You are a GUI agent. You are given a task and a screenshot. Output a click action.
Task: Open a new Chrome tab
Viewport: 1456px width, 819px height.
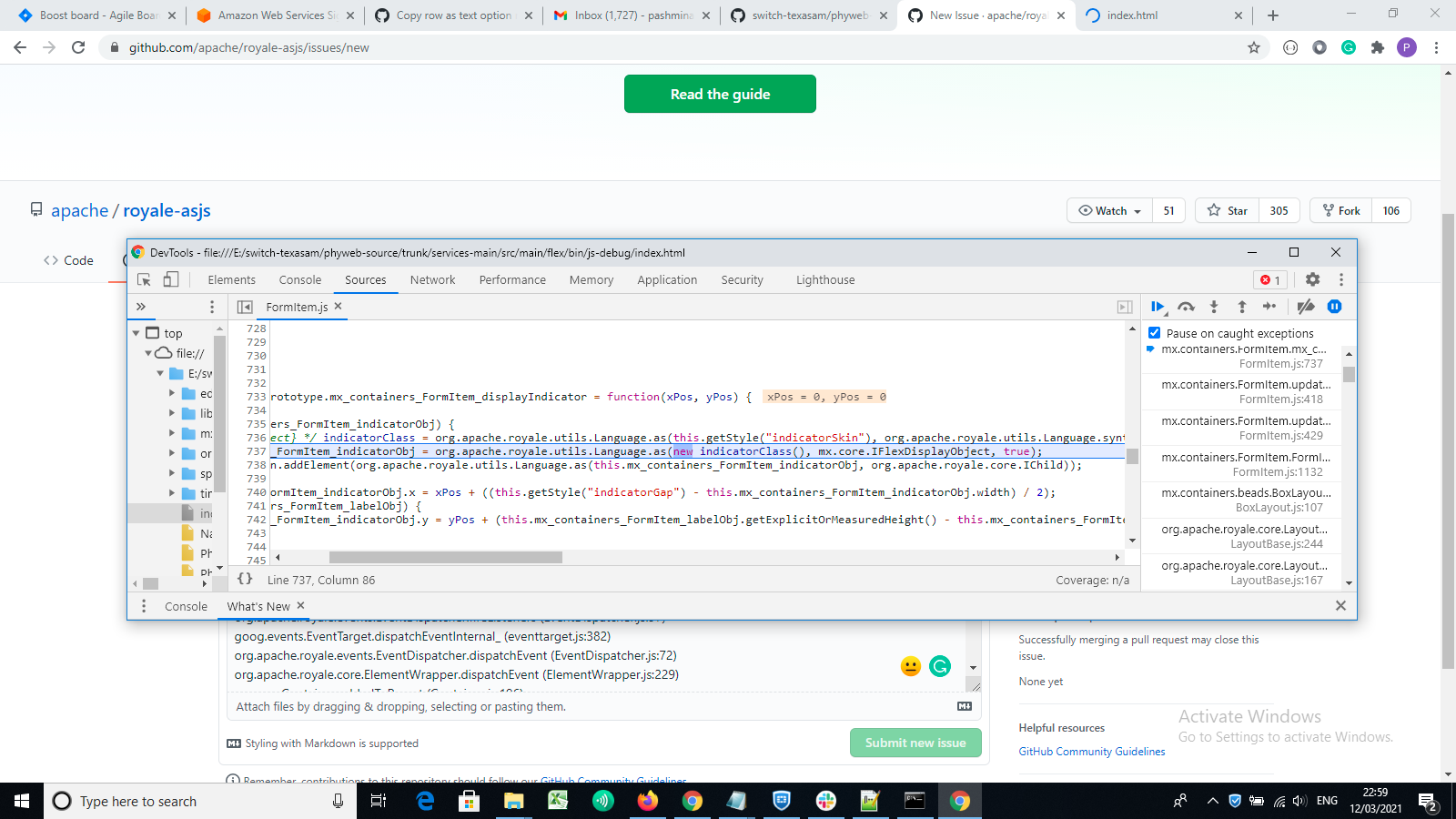point(1272,15)
